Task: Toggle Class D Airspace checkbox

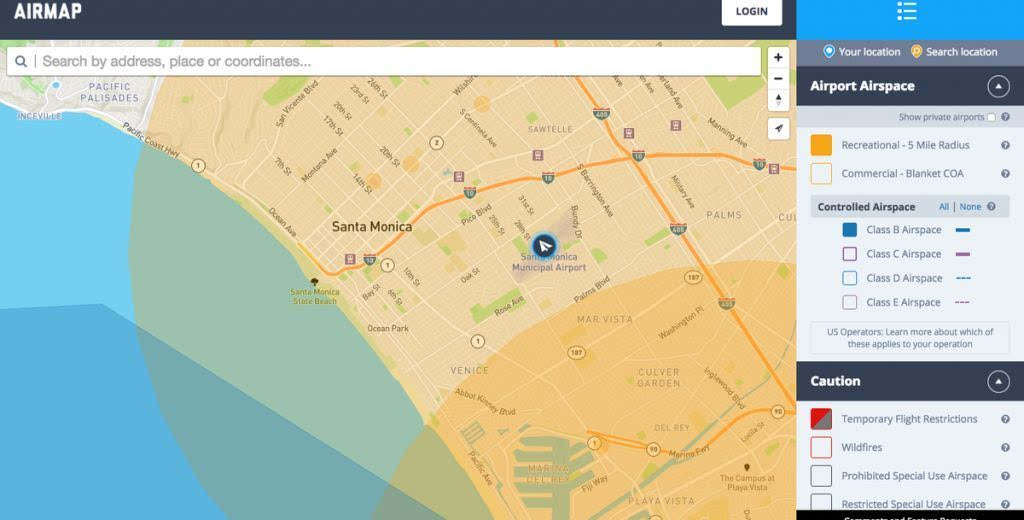Action: tap(849, 278)
